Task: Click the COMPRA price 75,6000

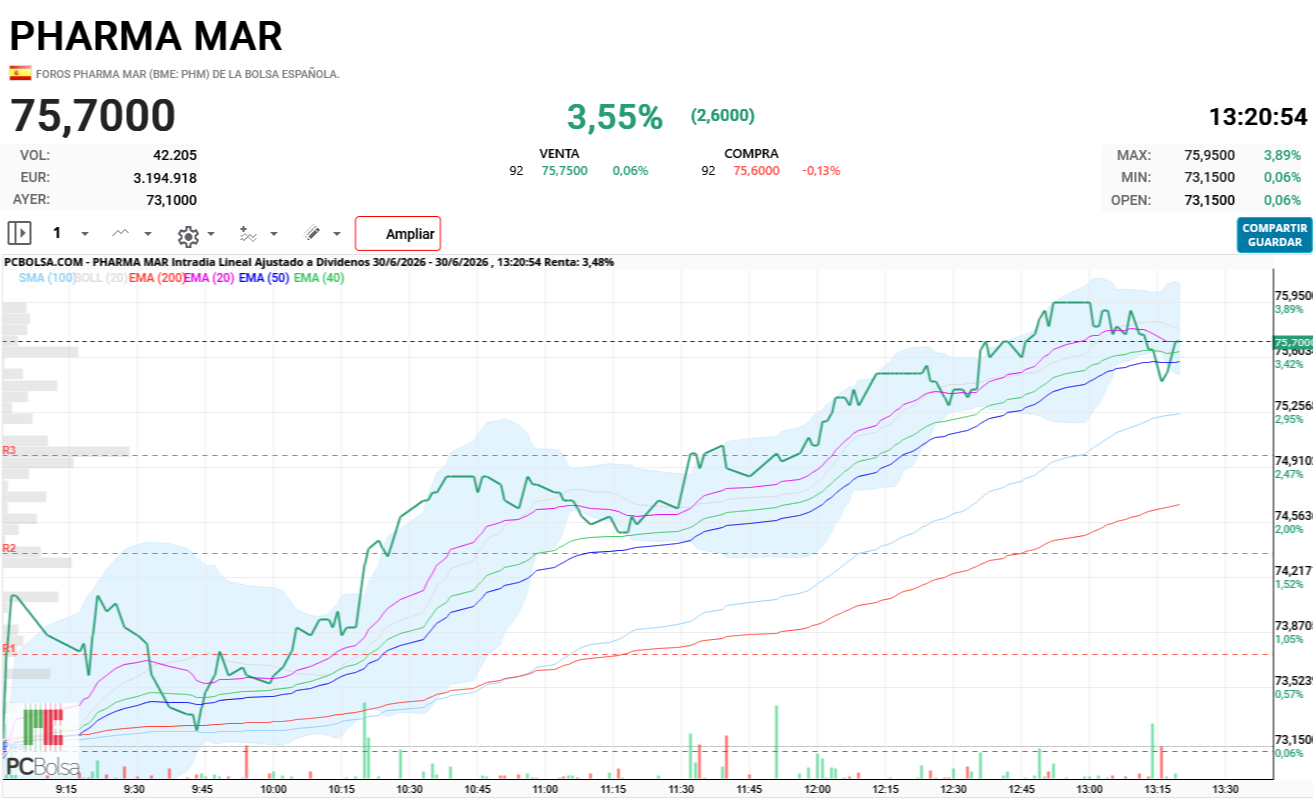Action: pos(757,171)
